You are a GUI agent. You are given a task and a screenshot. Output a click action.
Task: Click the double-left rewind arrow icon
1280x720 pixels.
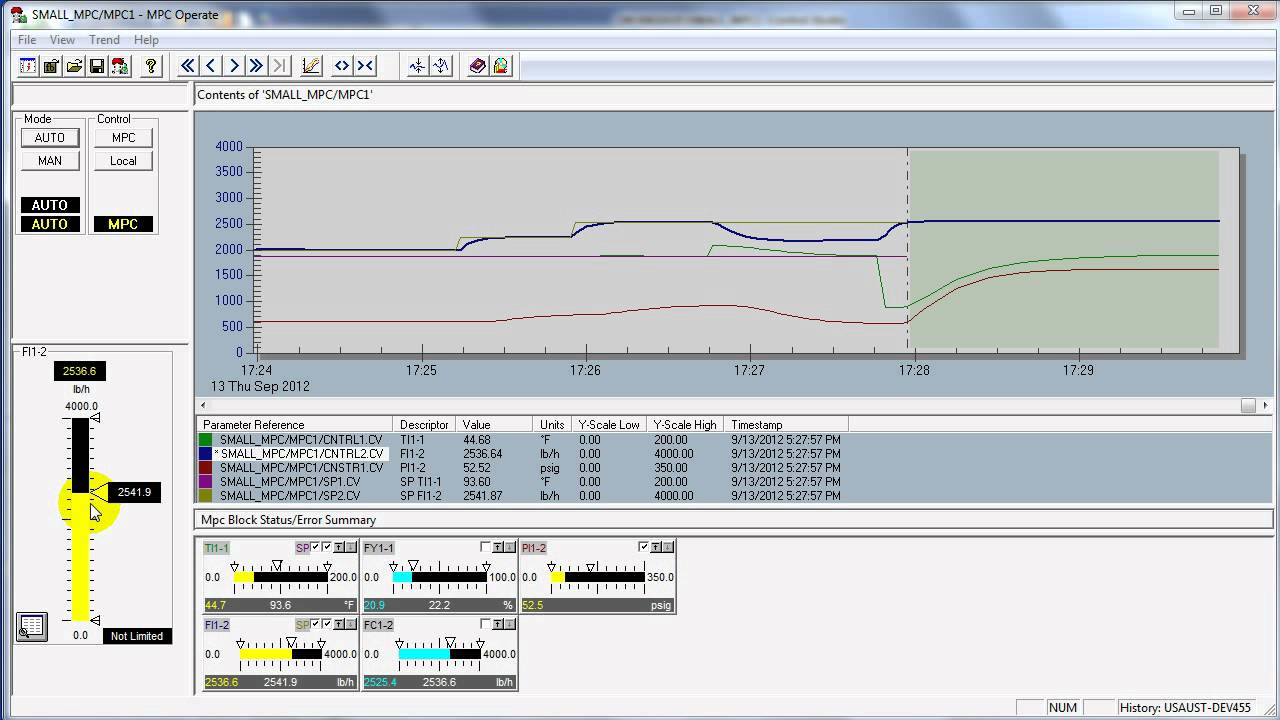click(187, 66)
